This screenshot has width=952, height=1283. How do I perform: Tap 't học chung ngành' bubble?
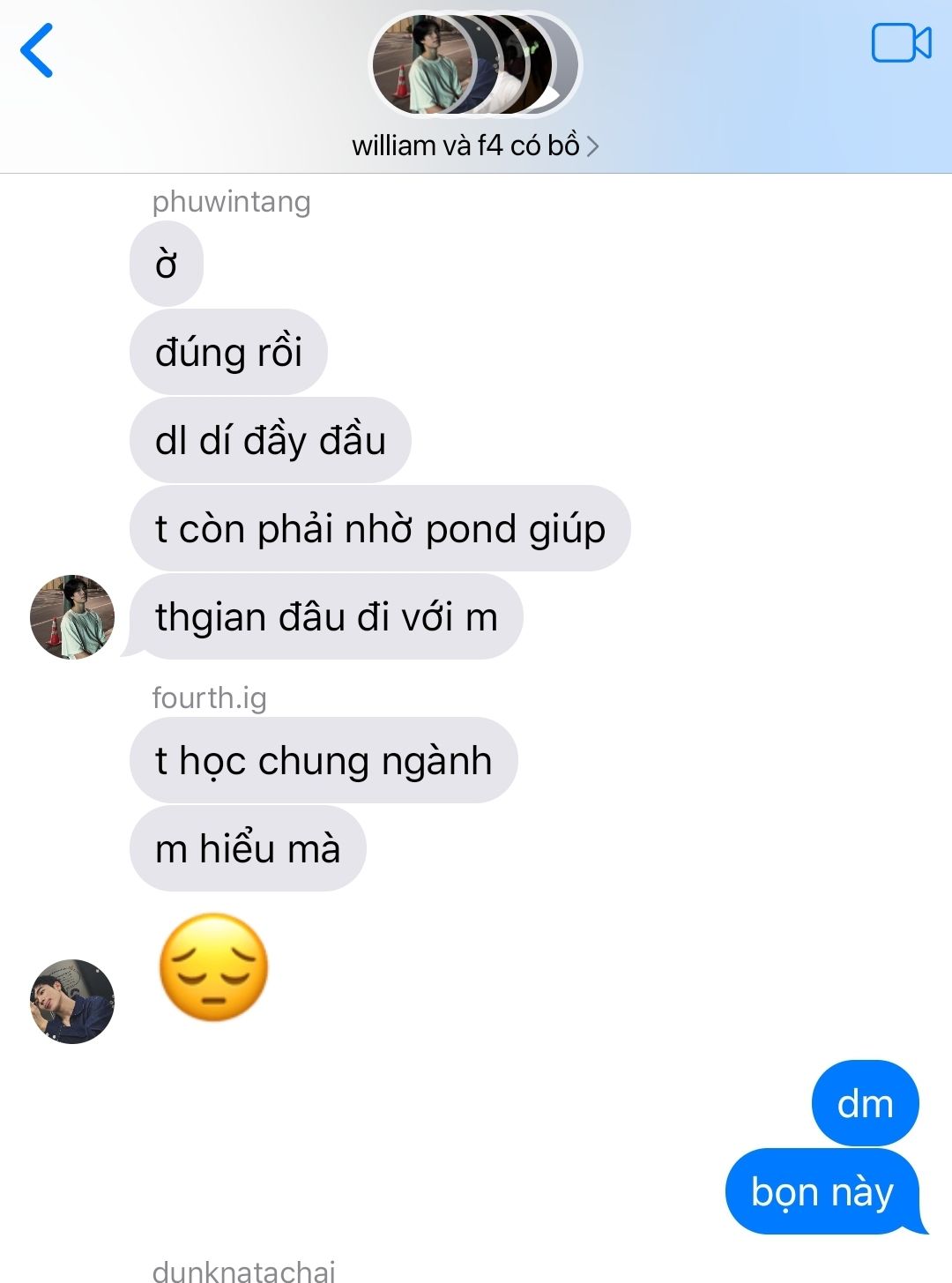click(x=324, y=760)
